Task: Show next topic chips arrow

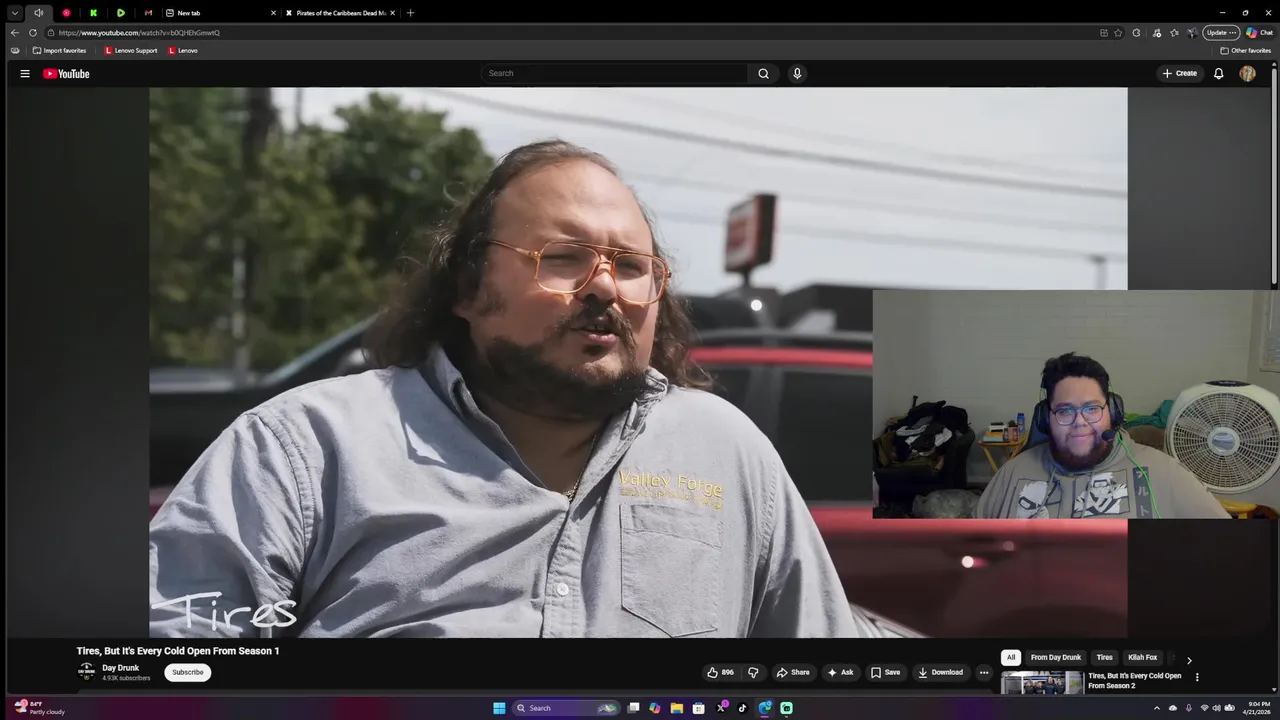Action: pos(1189,660)
